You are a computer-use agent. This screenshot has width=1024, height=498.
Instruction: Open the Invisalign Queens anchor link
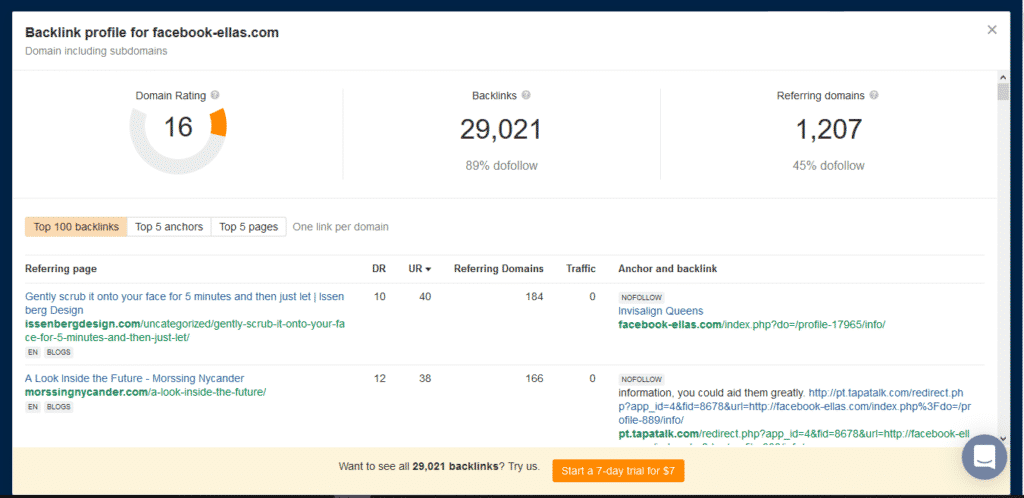click(x=661, y=311)
